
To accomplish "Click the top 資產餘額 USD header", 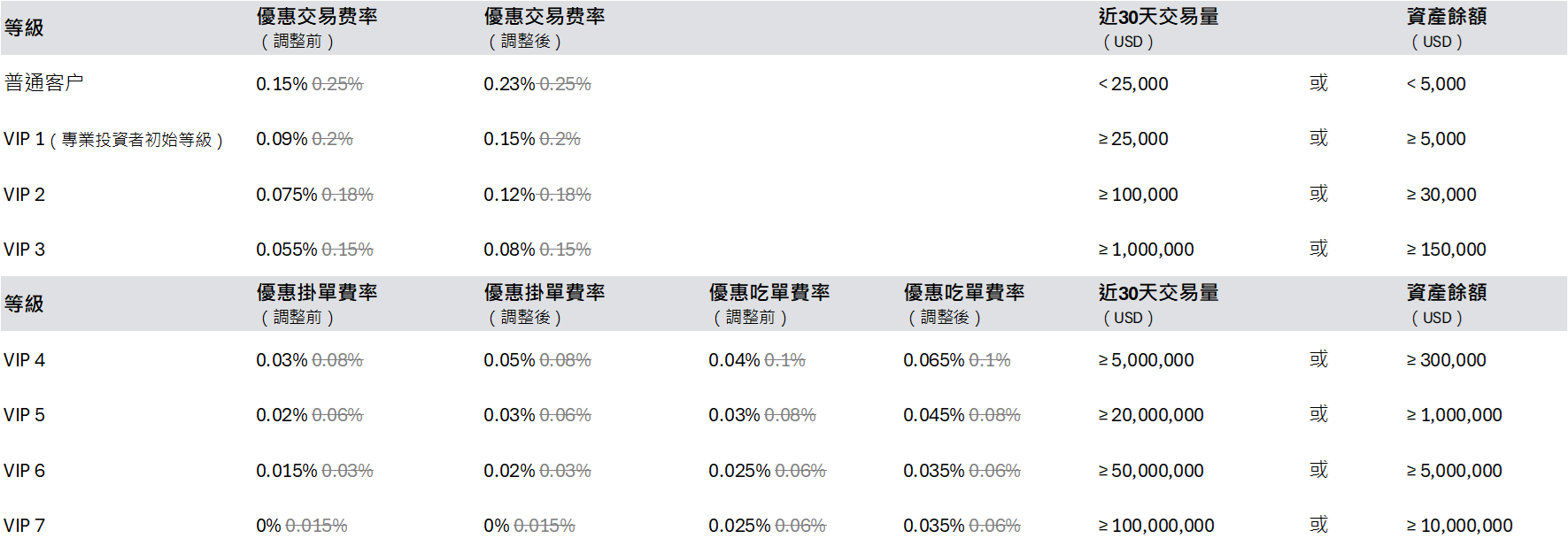I will (1447, 28).
